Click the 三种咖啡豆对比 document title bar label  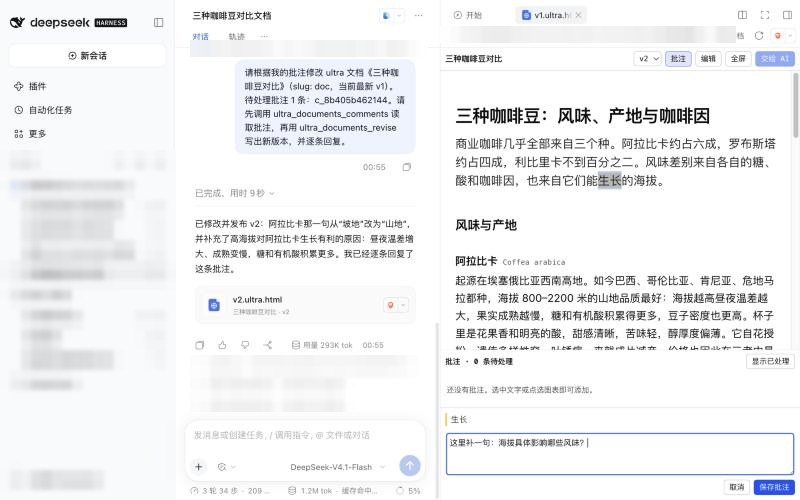[473, 59]
